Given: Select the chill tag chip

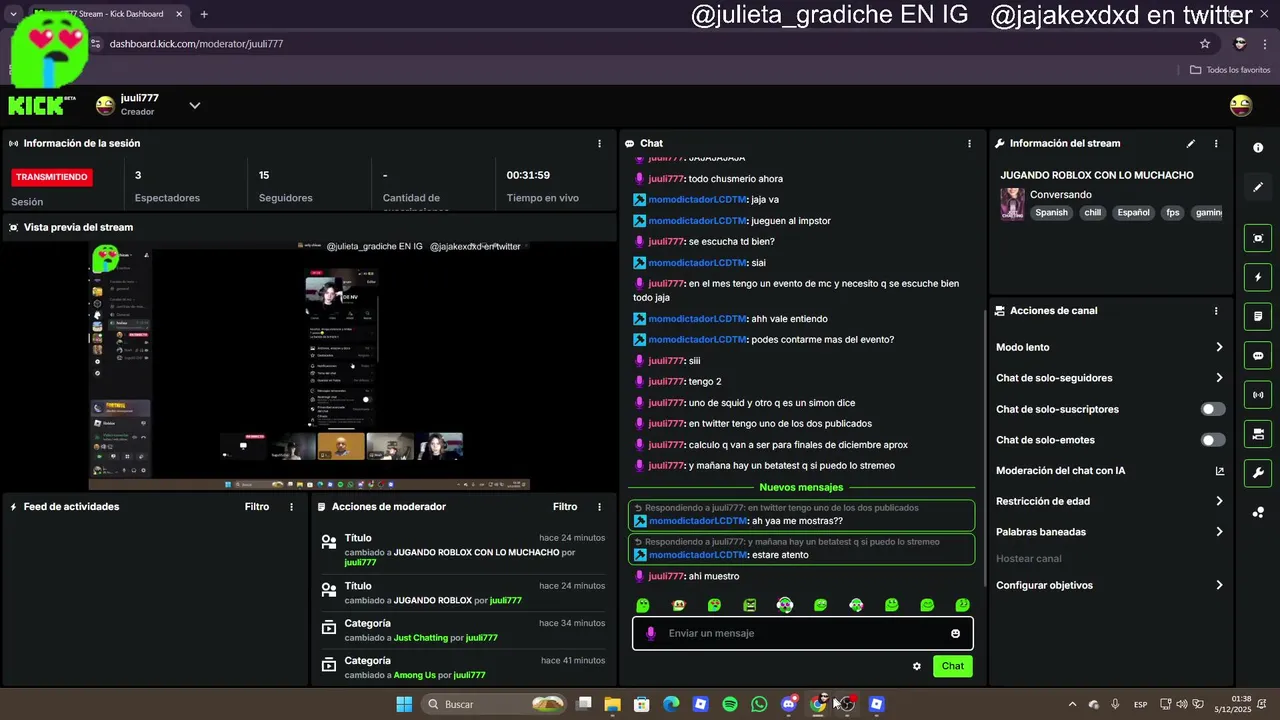Looking at the screenshot, I should 1092,213.
